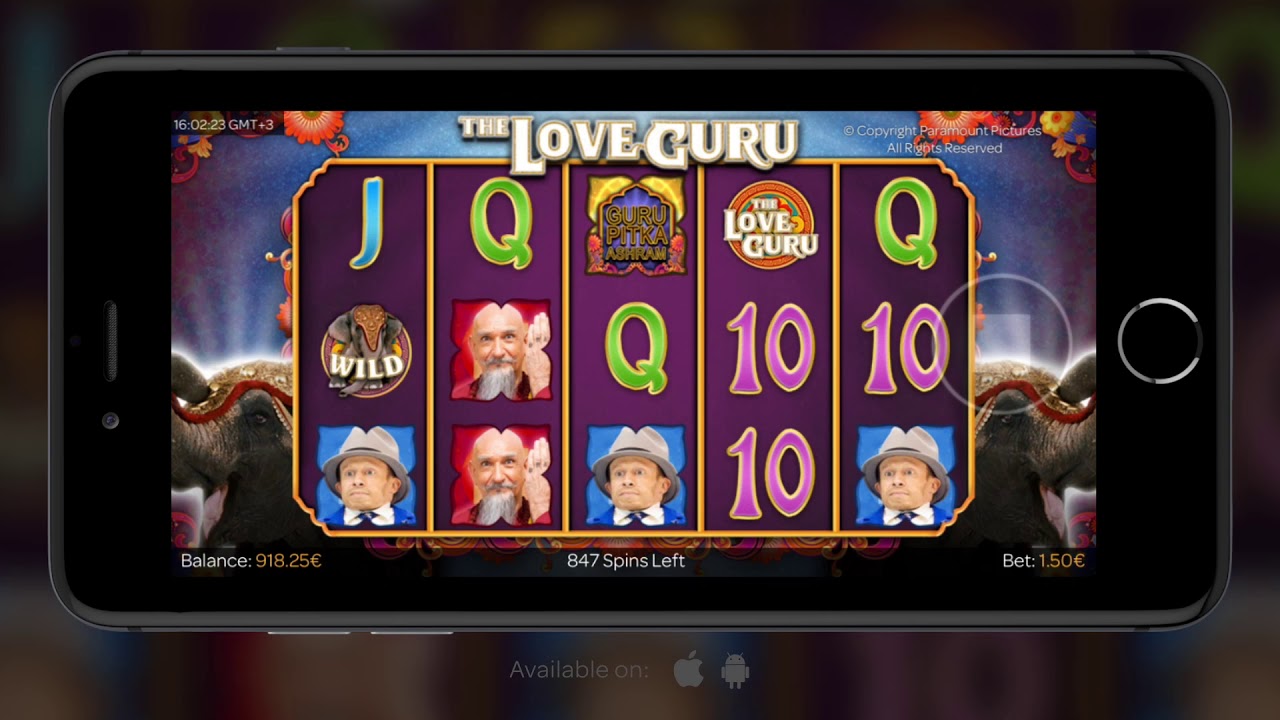Screen dimensions: 1280x720
Task: Click the green Q atop the fifth reel
Action: coord(907,223)
